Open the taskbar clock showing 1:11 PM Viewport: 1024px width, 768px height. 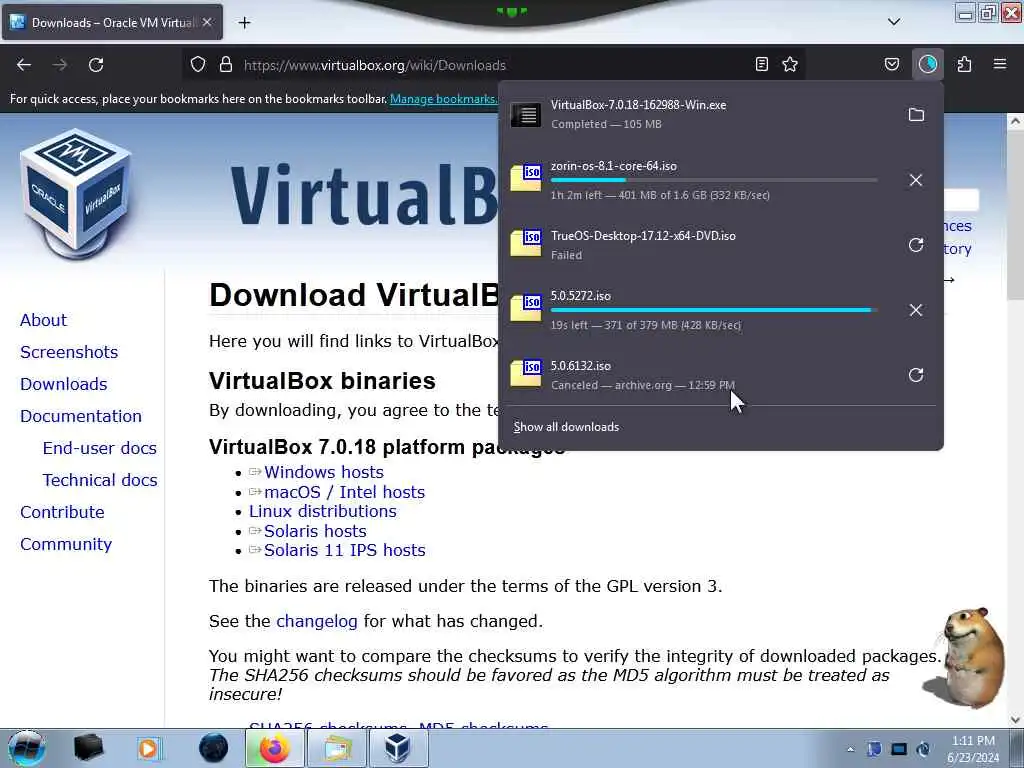pyautogui.click(x=973, y=749)
